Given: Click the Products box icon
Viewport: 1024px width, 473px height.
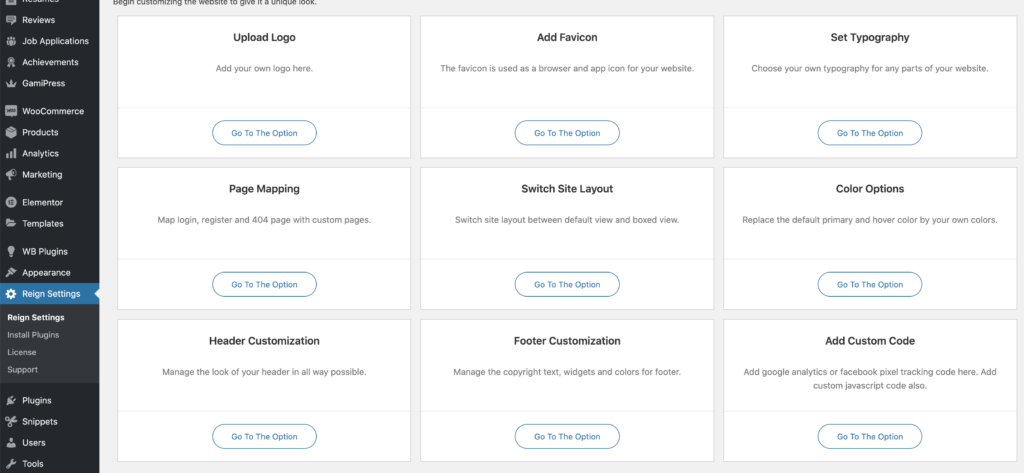Looking at the screenshot, I should coord(11,132).
